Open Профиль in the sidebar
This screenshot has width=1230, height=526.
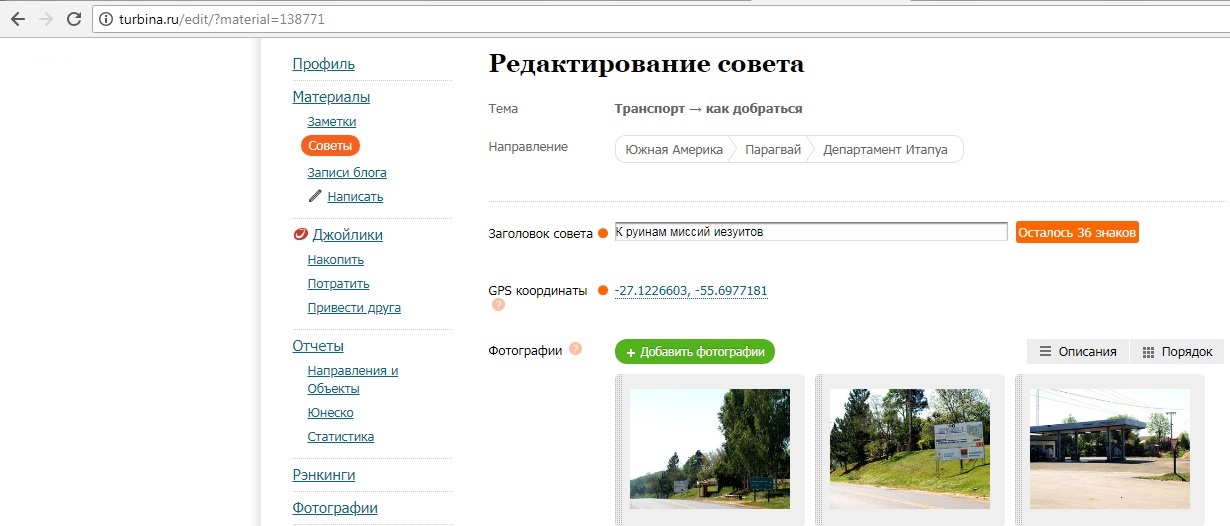tap(323, 64)
